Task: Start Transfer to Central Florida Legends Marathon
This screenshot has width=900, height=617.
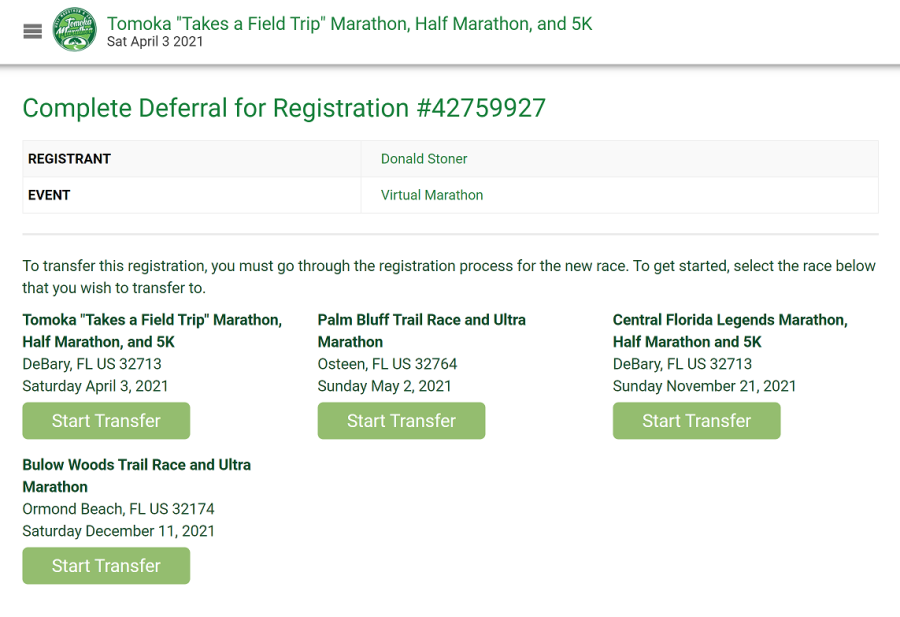Action: (x=696, y=421)
